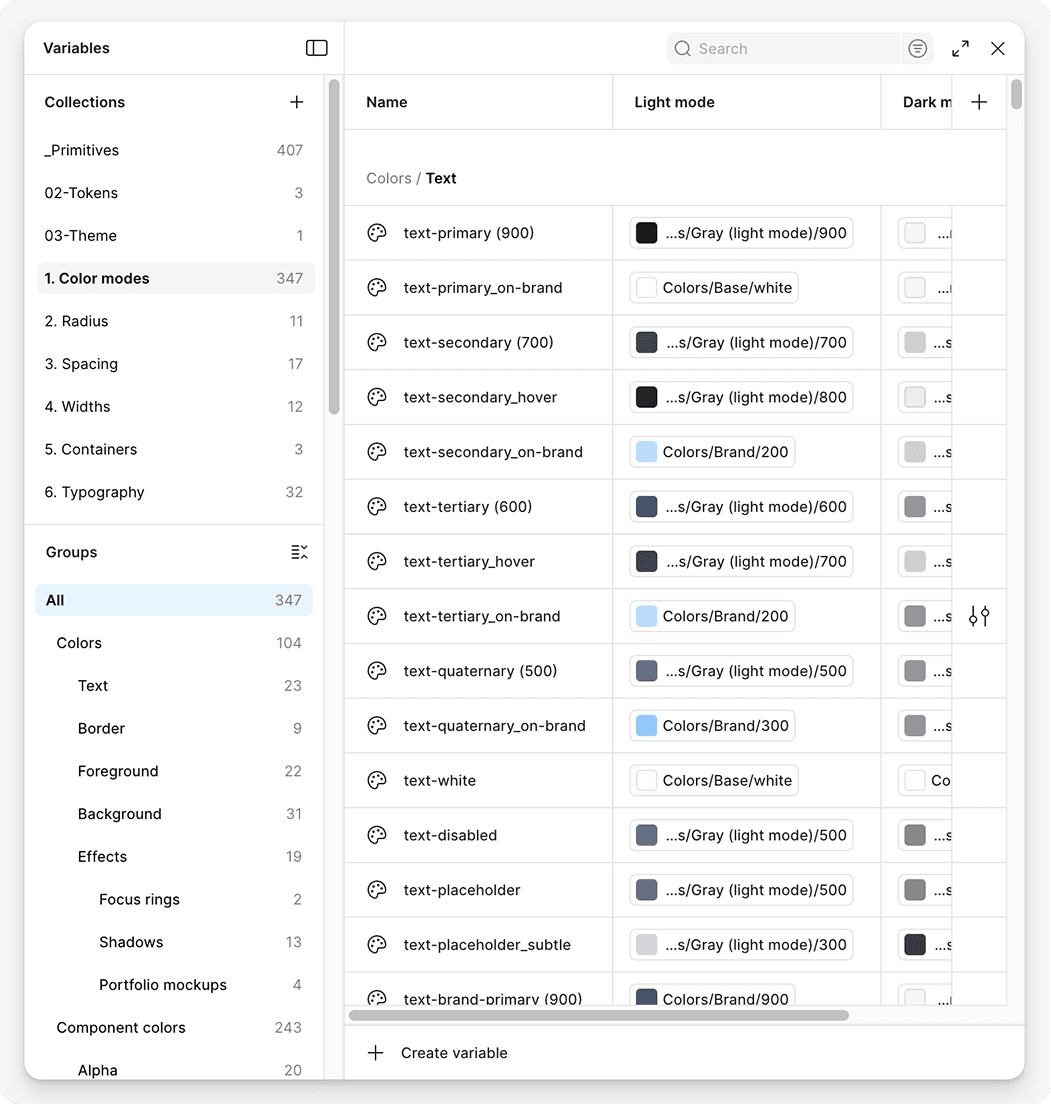Click the light mode swatch for text-quaternary_on-brand
Screen dimensions: 1051x1104
click(647, 726)
